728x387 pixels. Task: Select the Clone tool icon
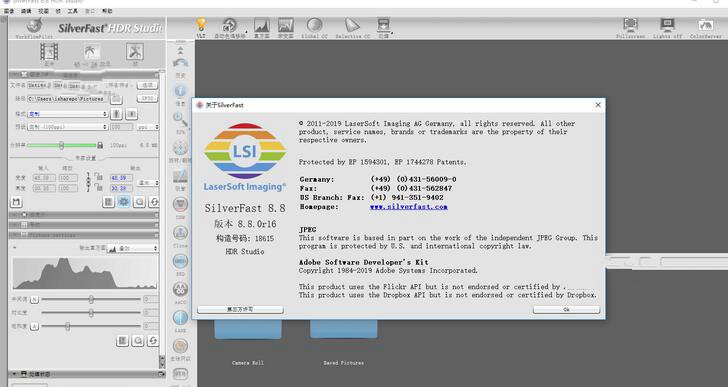[x=180, y=232]
